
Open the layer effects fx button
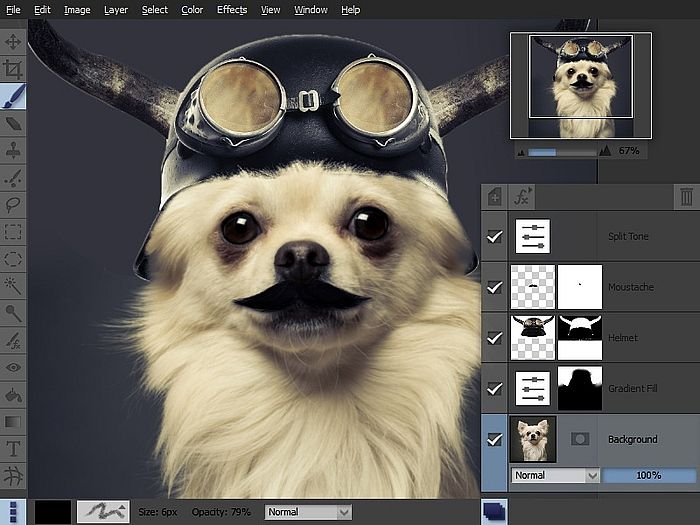[522, 197]
